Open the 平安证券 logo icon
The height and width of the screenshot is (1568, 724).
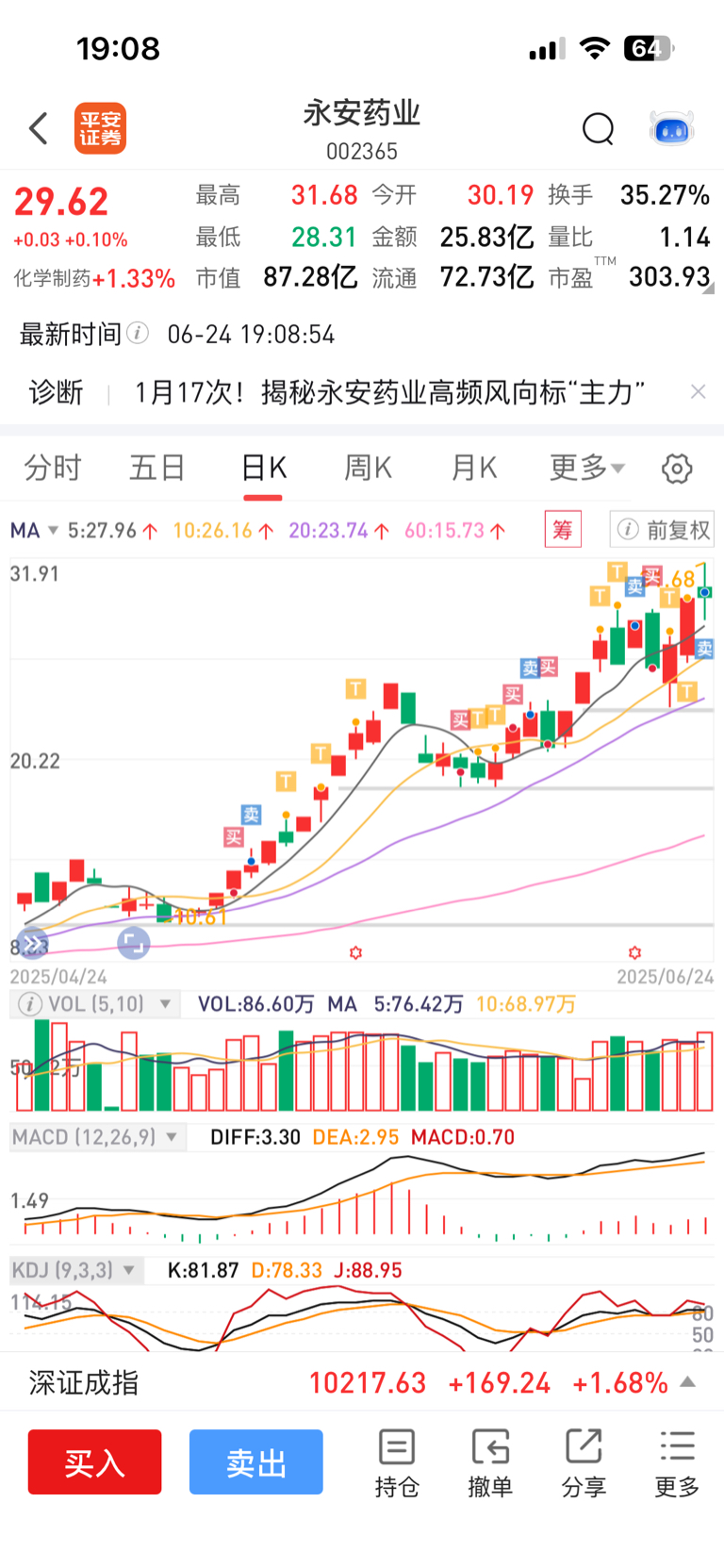tap(100, 128)
